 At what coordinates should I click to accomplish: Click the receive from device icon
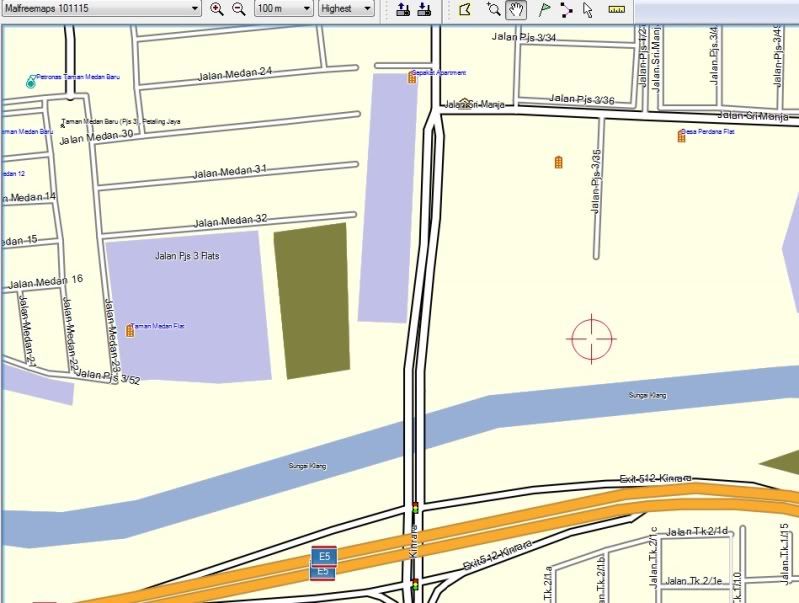pos(423,9)
